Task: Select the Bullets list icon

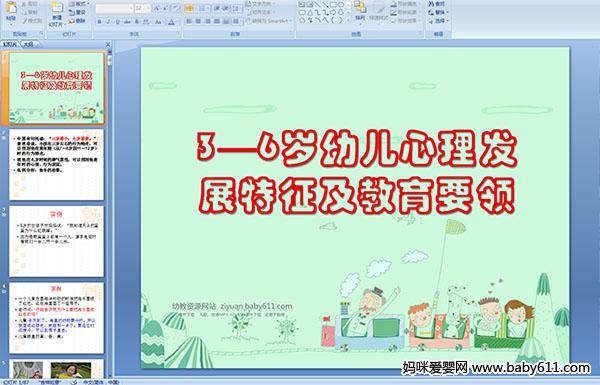Action: [x=189, y=8]
